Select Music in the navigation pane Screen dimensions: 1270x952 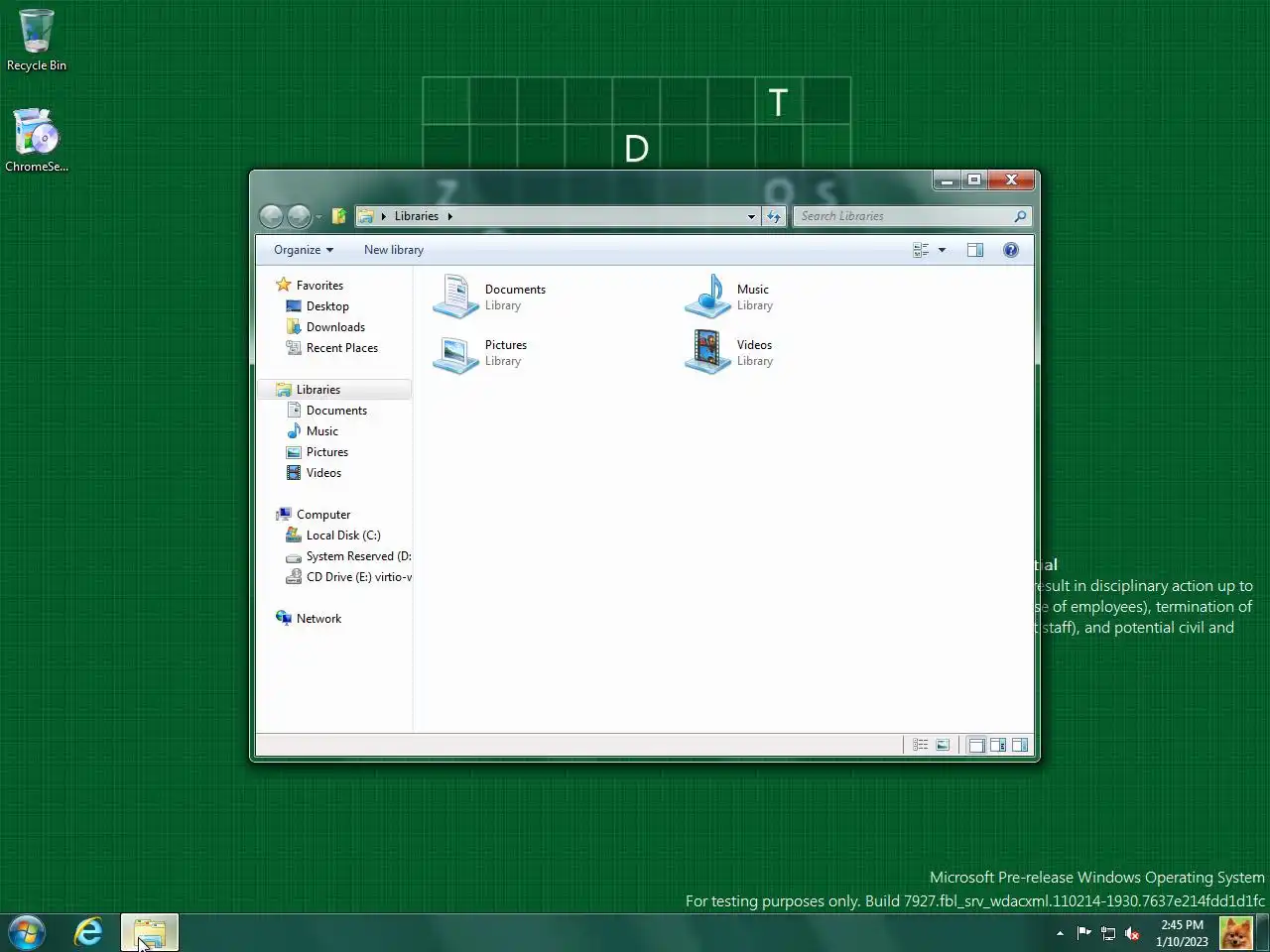click(322, 431)
